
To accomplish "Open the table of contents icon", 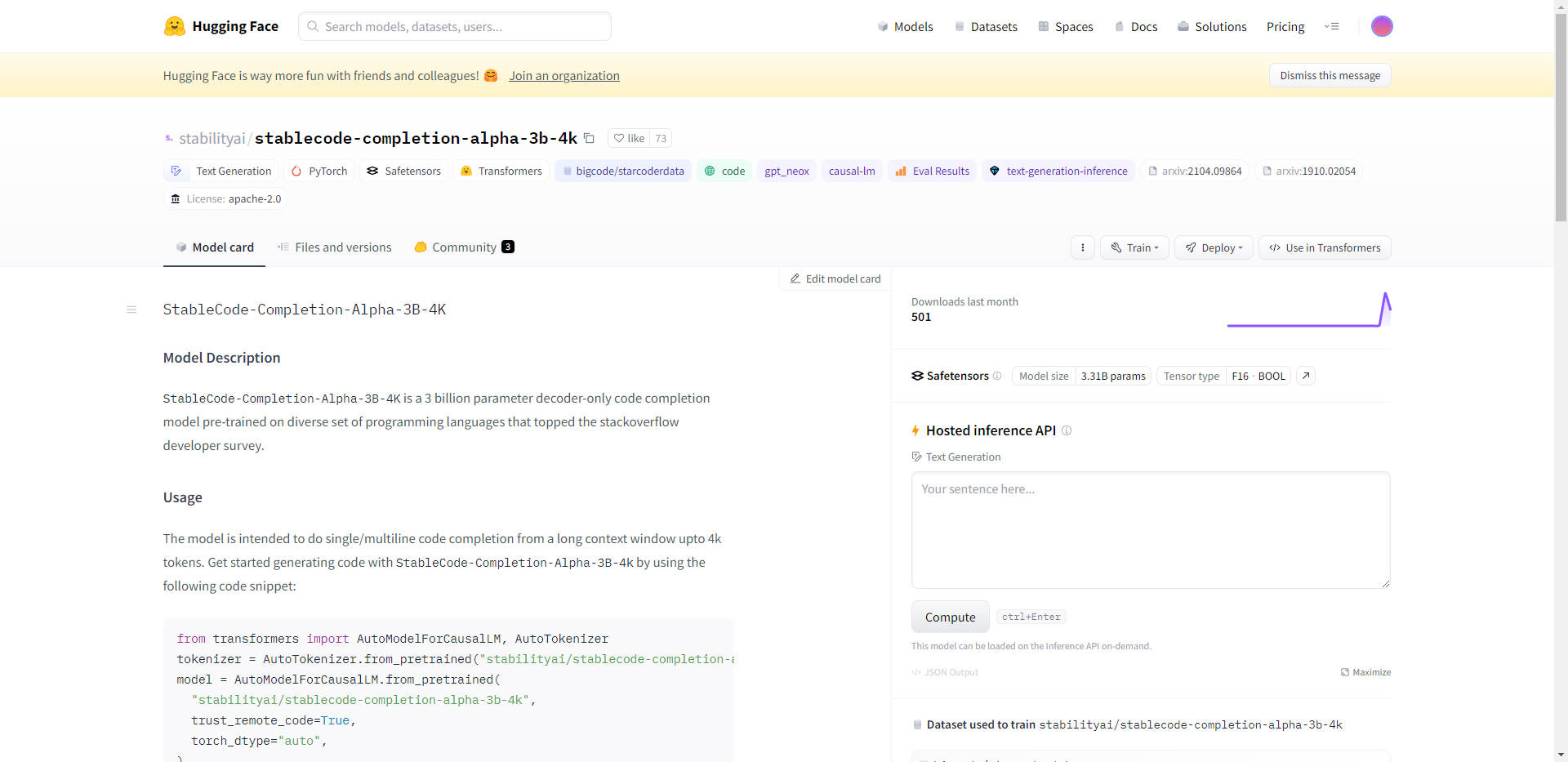I will 131,310.
